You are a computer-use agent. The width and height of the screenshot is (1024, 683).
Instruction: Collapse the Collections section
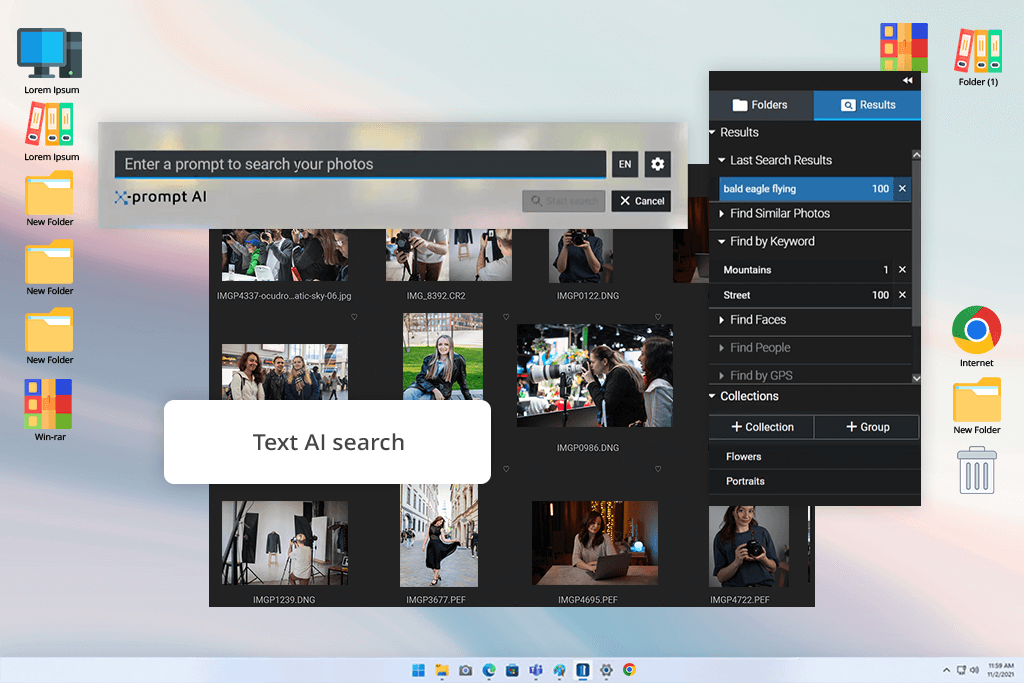click(x=712, y=396)
